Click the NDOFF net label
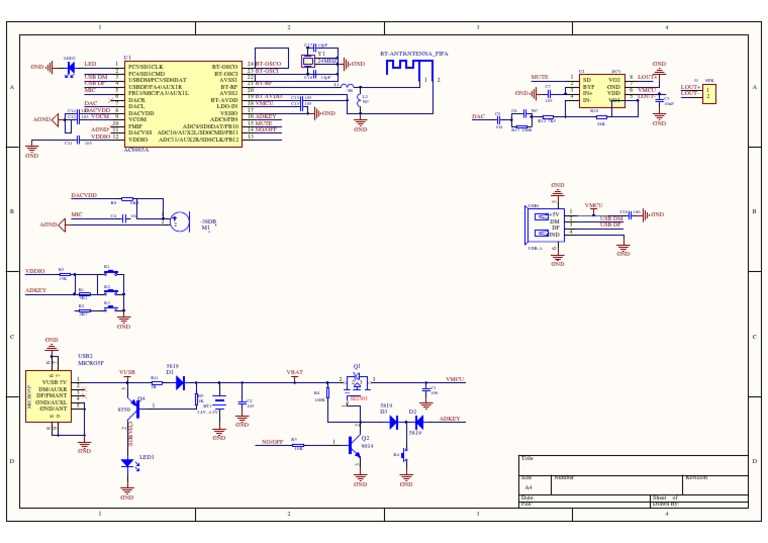This screenshot has width=768, height=543. click(x=272, y=442)
